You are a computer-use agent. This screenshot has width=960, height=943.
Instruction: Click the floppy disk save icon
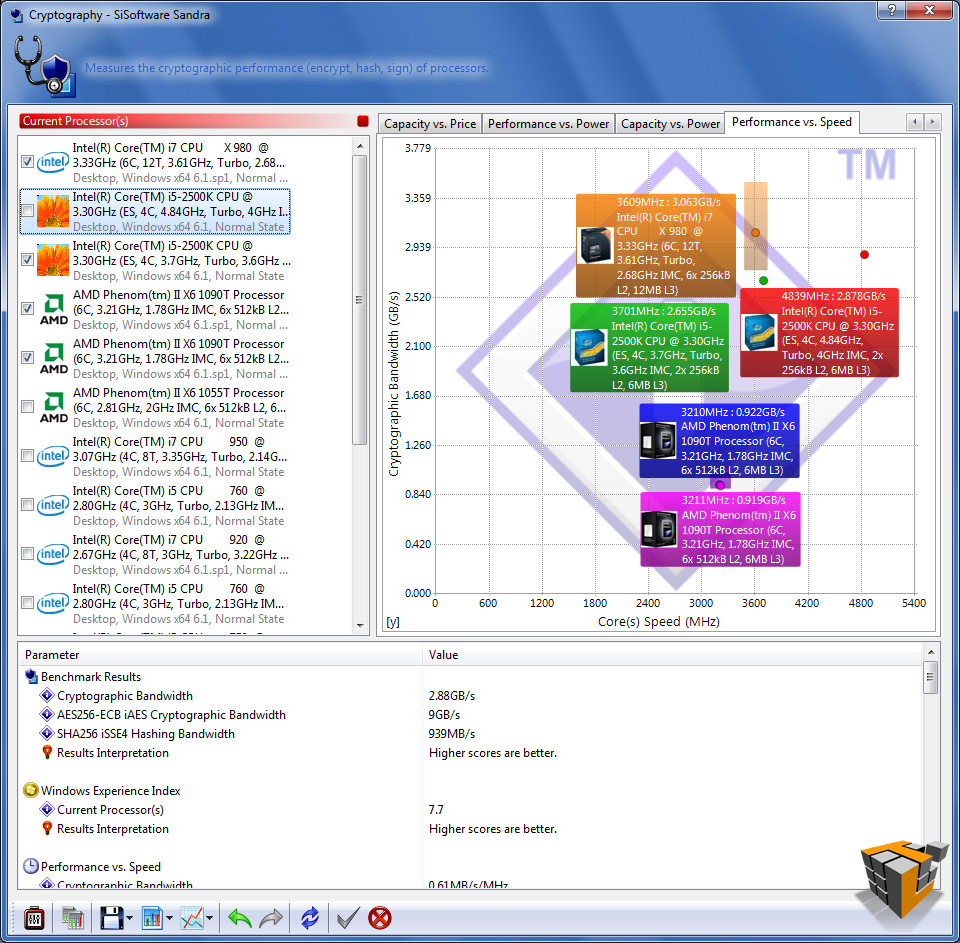[x=111, y=918]
